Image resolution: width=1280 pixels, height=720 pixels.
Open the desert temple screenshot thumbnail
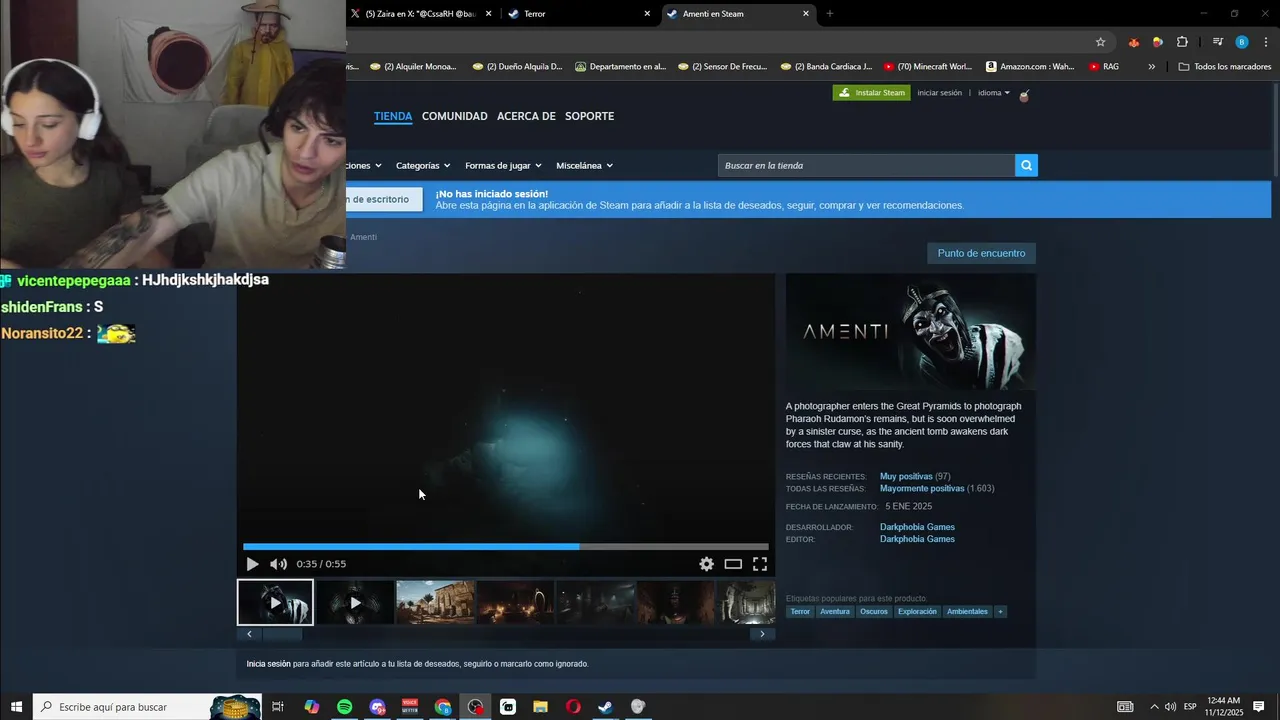[x=435, y=603]
